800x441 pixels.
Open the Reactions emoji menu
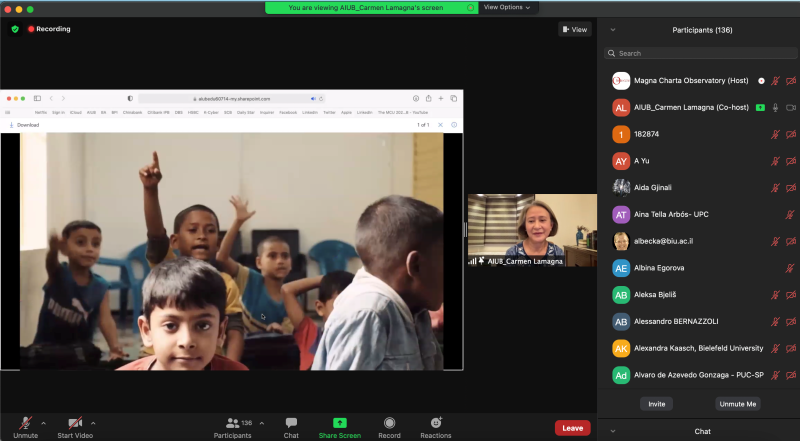(x=435, y=423)
